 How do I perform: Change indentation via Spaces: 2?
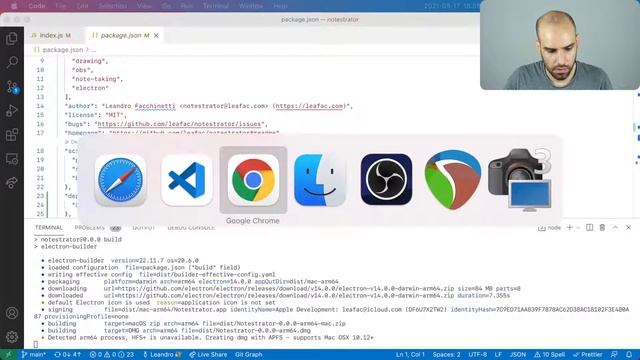point(447,354)
